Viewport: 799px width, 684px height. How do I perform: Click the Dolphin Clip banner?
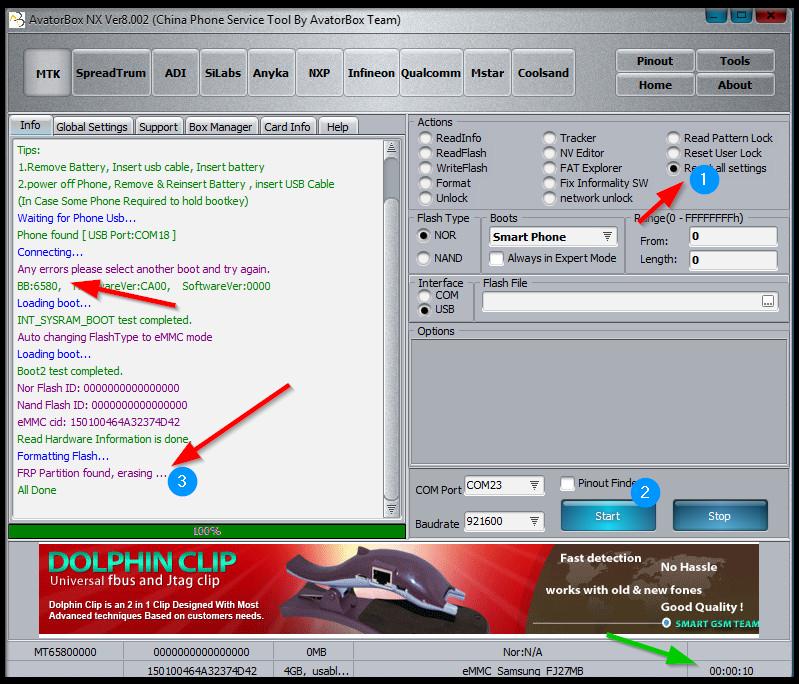pos(399,589)
